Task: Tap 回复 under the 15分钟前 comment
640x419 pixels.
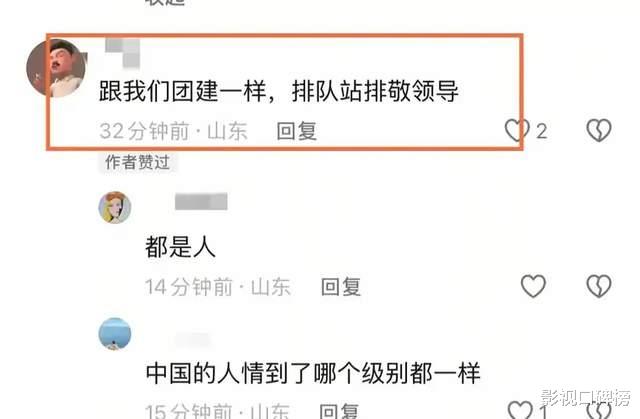Action: (339, 411)
